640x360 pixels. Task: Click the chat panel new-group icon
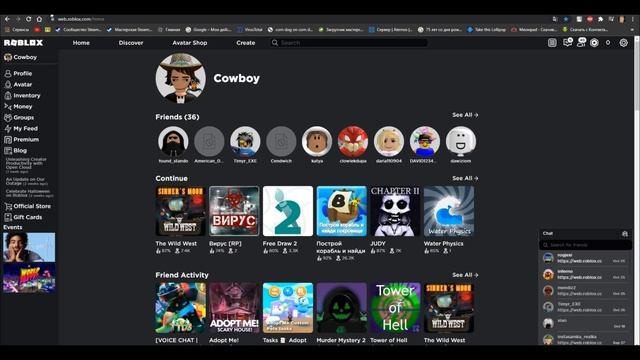click(624, 233)
